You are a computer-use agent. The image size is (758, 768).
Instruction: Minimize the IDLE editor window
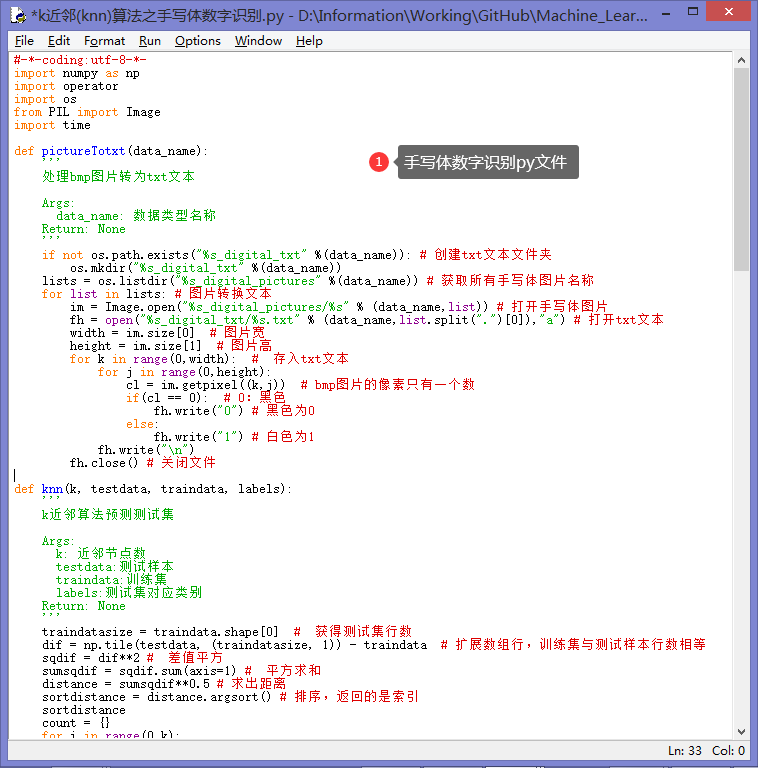pos(666,13)
